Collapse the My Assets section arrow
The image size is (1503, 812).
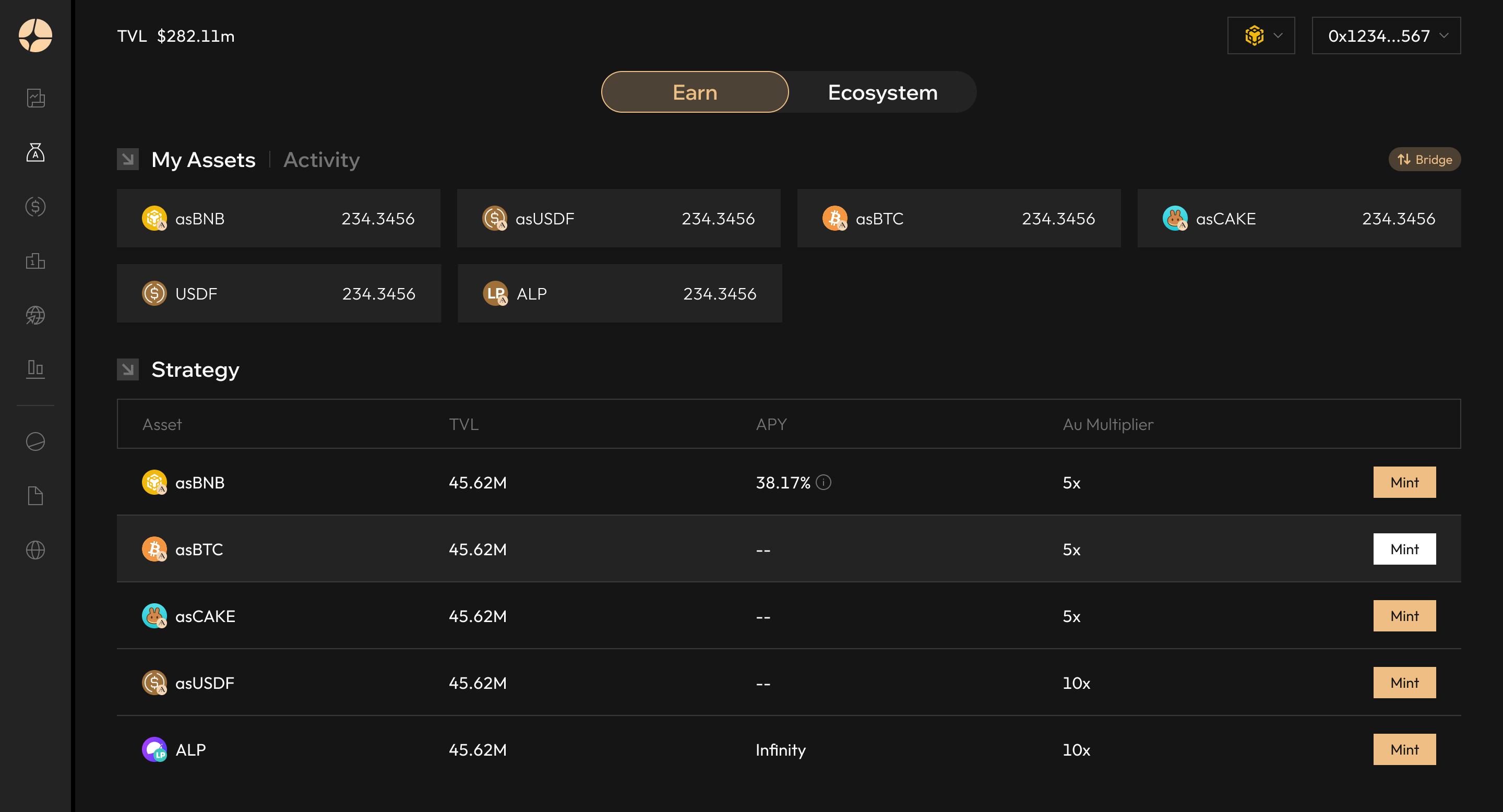coord(128,159)
